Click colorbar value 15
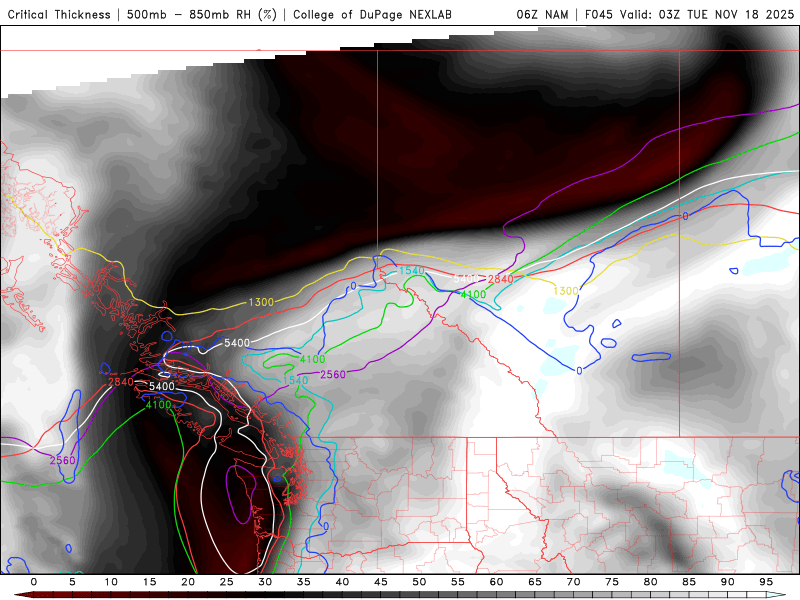 pos(149,582)
